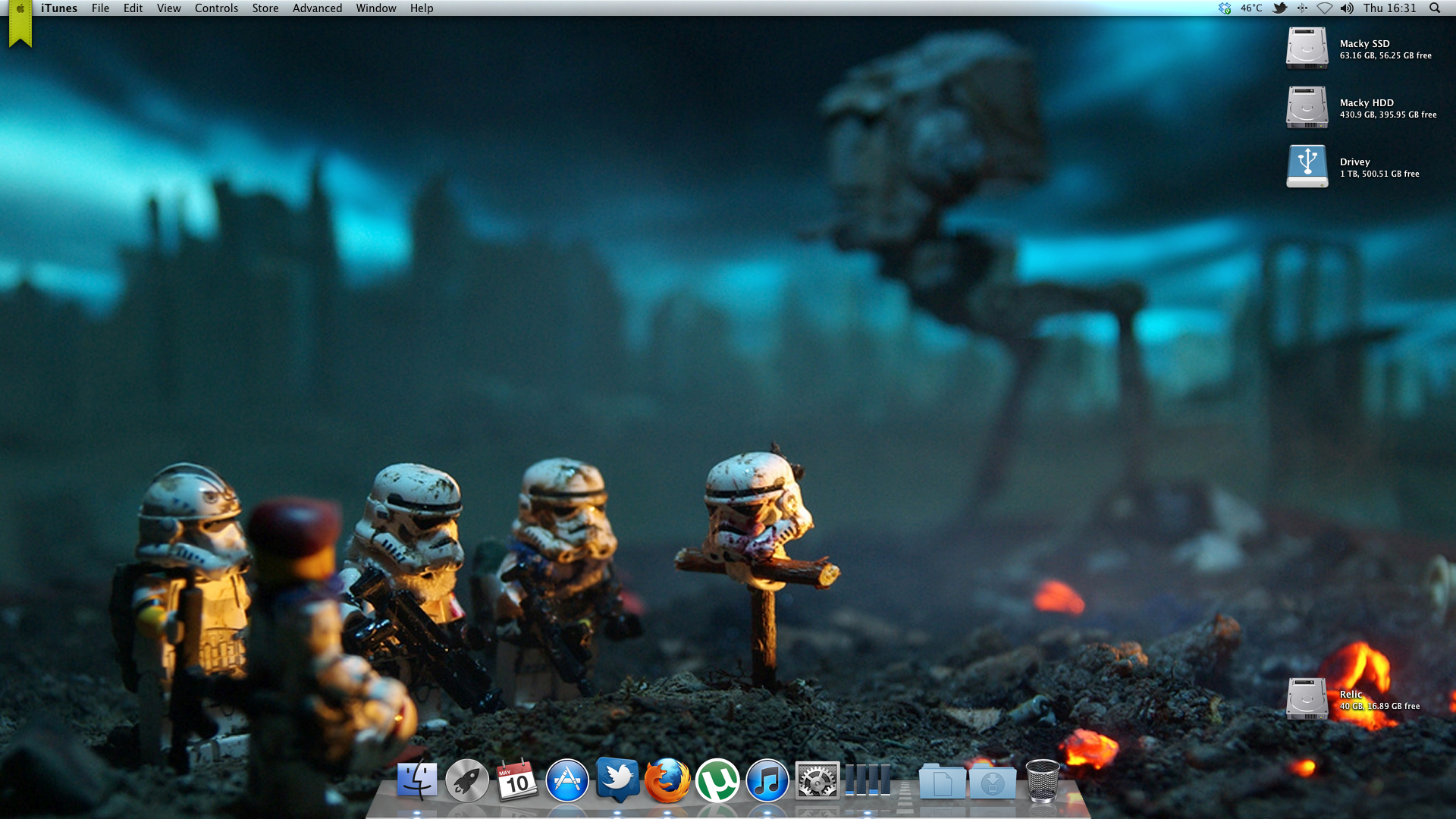Open the Window menu
Viewport: 1456px width, 819px height.
click(376, 8)
